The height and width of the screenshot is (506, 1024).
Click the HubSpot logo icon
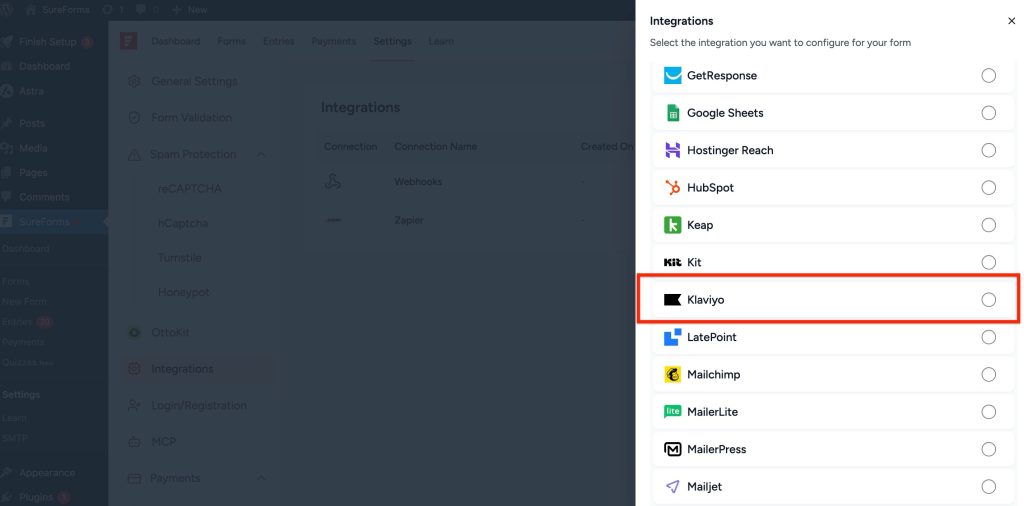click(673, 188)
